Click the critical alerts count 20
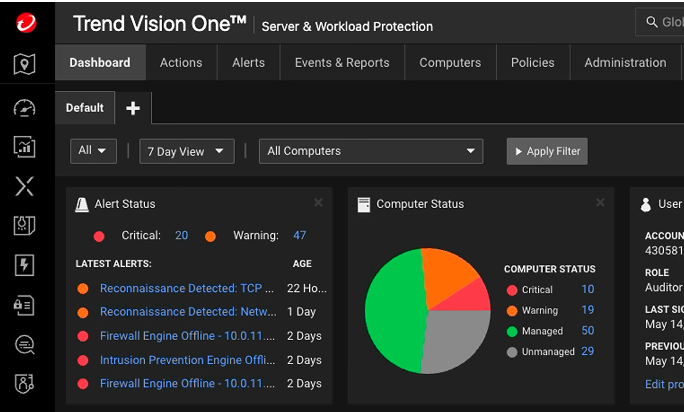Image resolution: width=684 pixels, height=412 pixels. point(181,236)
